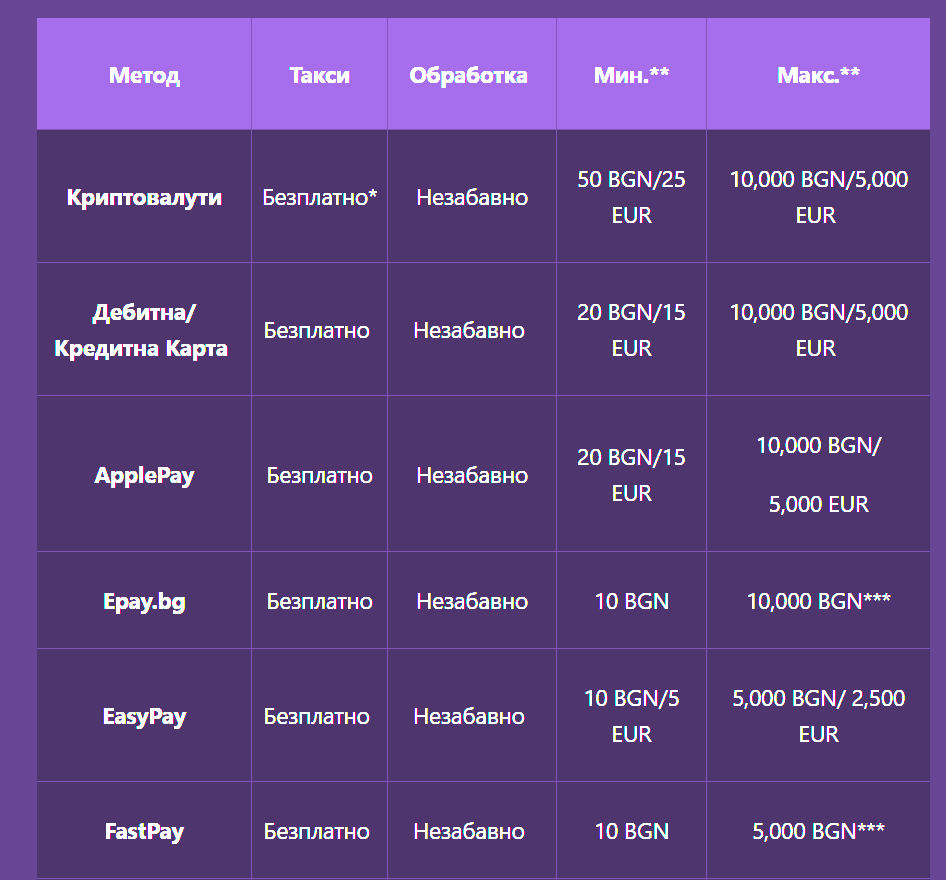
Task: Click the Обработка header cell
Action: tap(469, 75)
